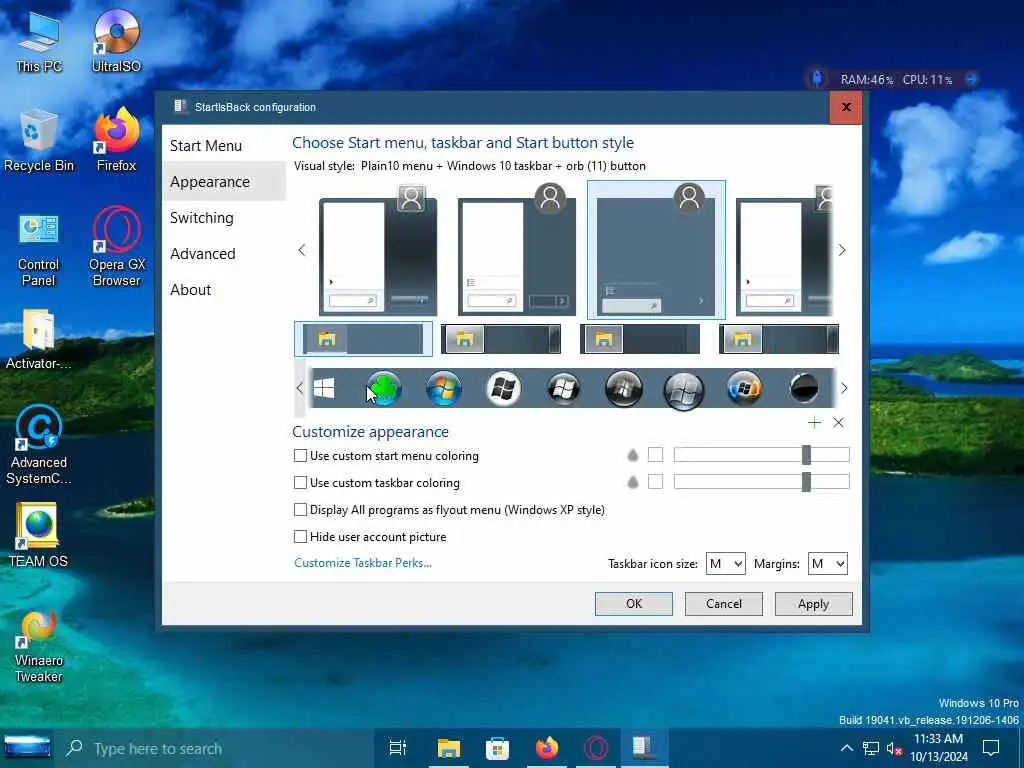Select the Appearance section
Viewport: 1024px width, 768px height.
[x=224, y=182]
